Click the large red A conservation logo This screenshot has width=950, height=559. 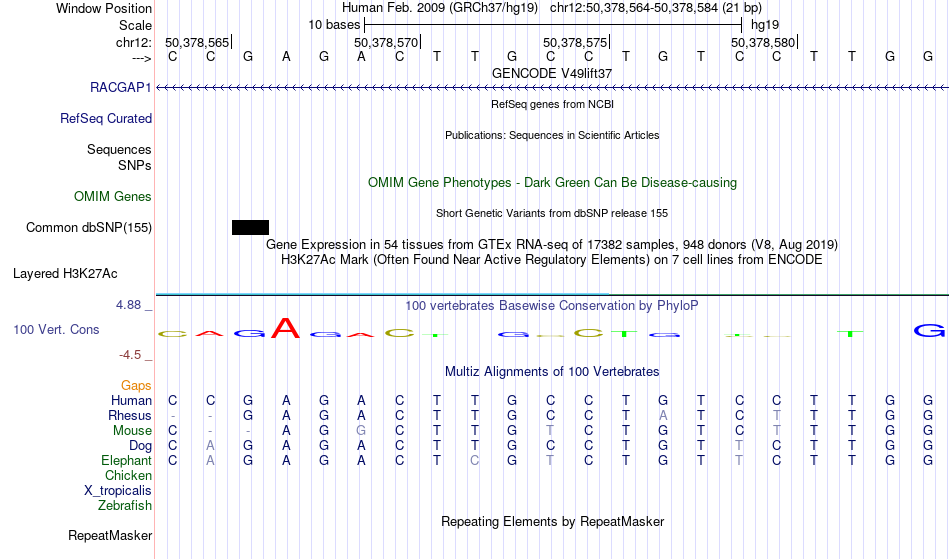pyautogui.click(x=285, y=328)
